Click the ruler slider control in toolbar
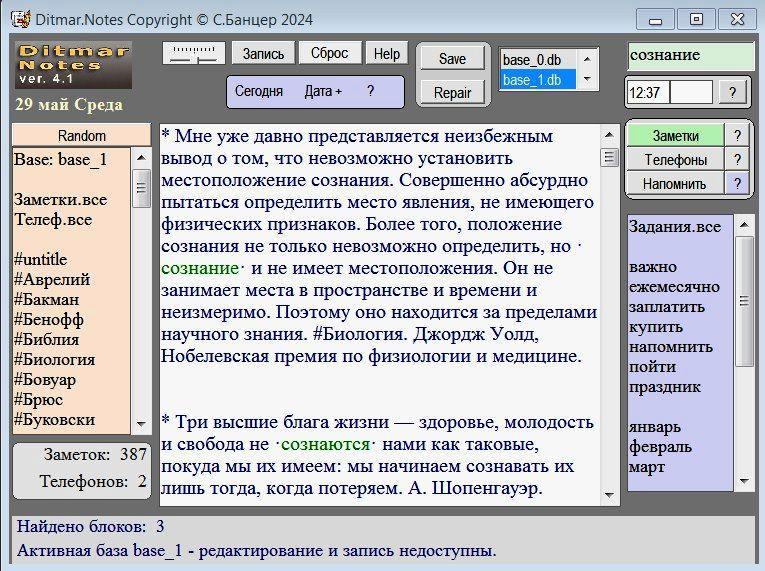This screenshot has height=571, width=765. point(195,54)
